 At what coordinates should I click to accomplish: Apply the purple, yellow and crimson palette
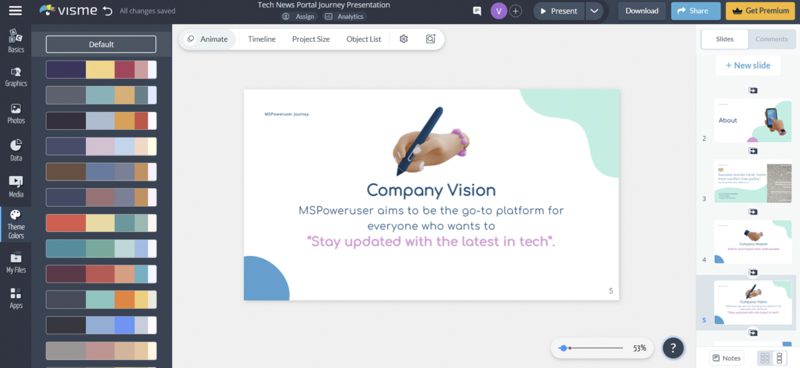(101, 69)
